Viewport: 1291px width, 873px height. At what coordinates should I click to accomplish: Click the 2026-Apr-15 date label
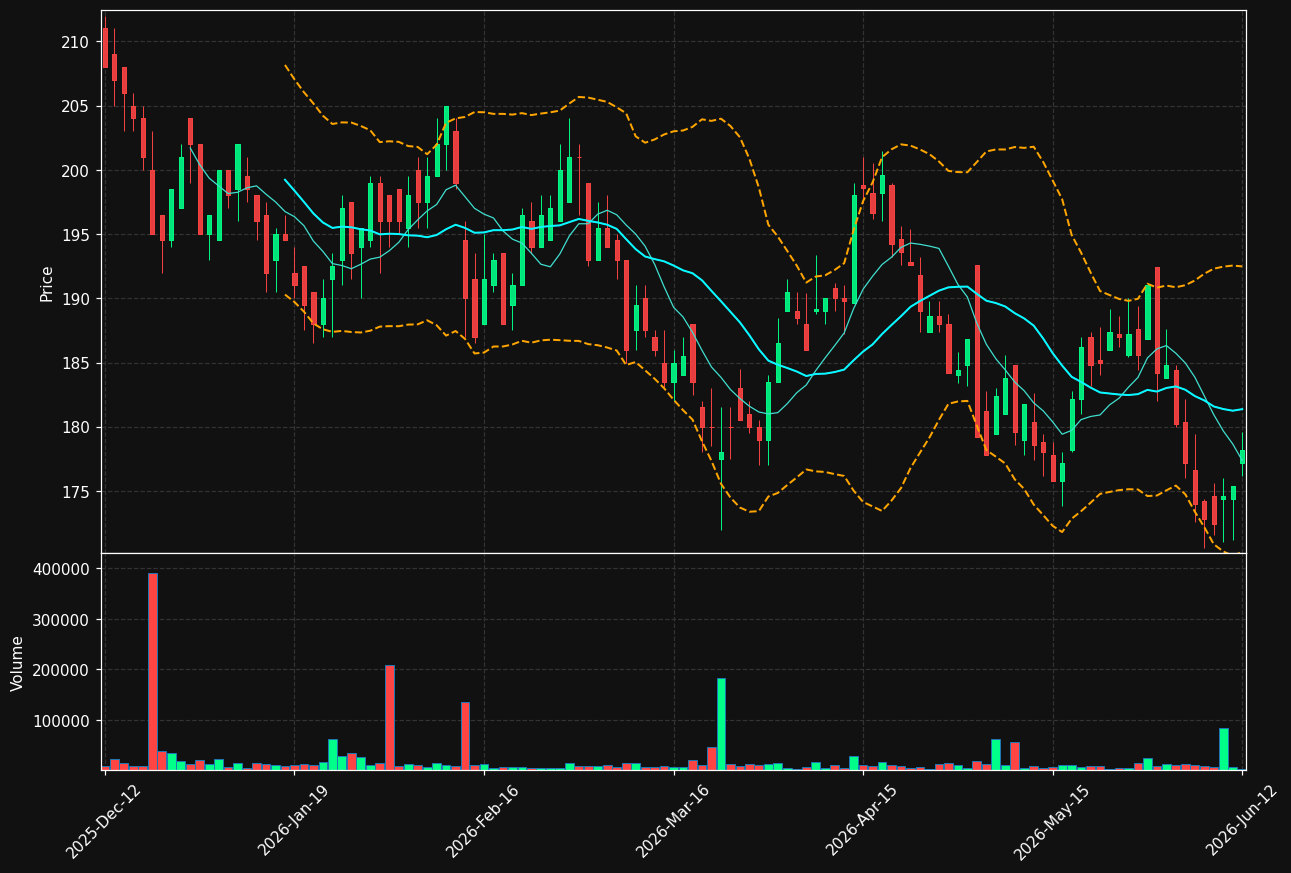[861, 821]
